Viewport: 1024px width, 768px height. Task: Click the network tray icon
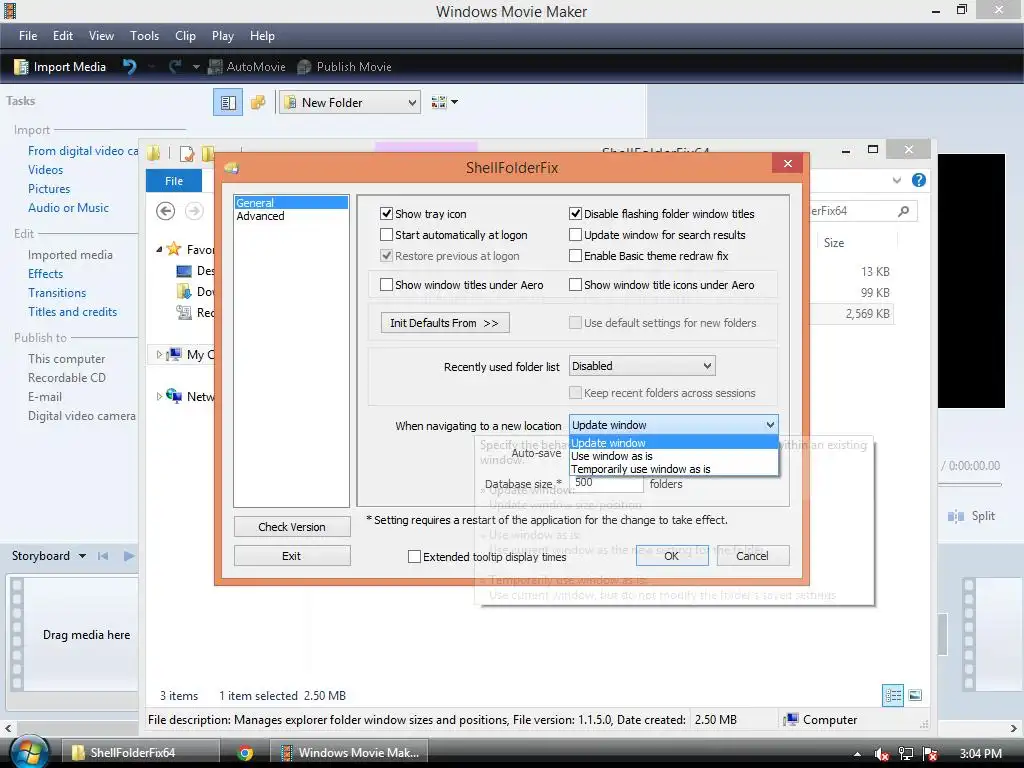[x=905, y=754]
